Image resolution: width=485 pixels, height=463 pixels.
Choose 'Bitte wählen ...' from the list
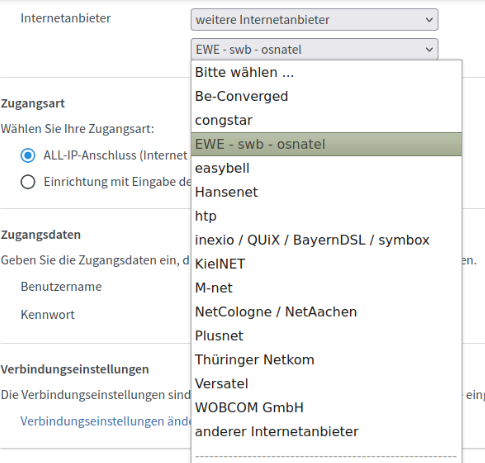(x=327, y=72)
